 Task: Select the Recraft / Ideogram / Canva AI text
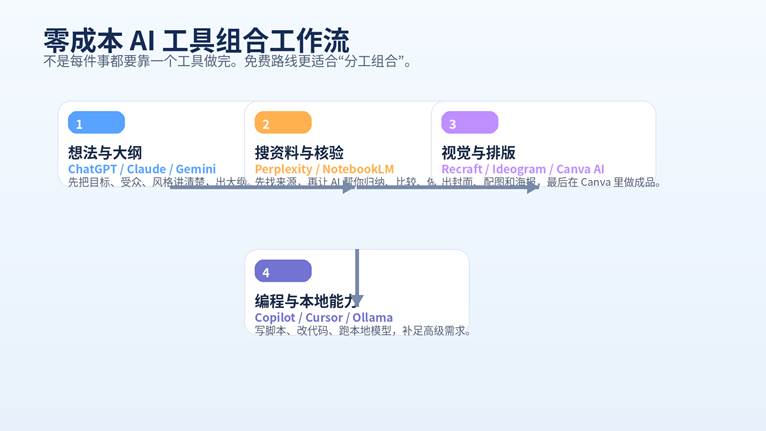(523, 169)
